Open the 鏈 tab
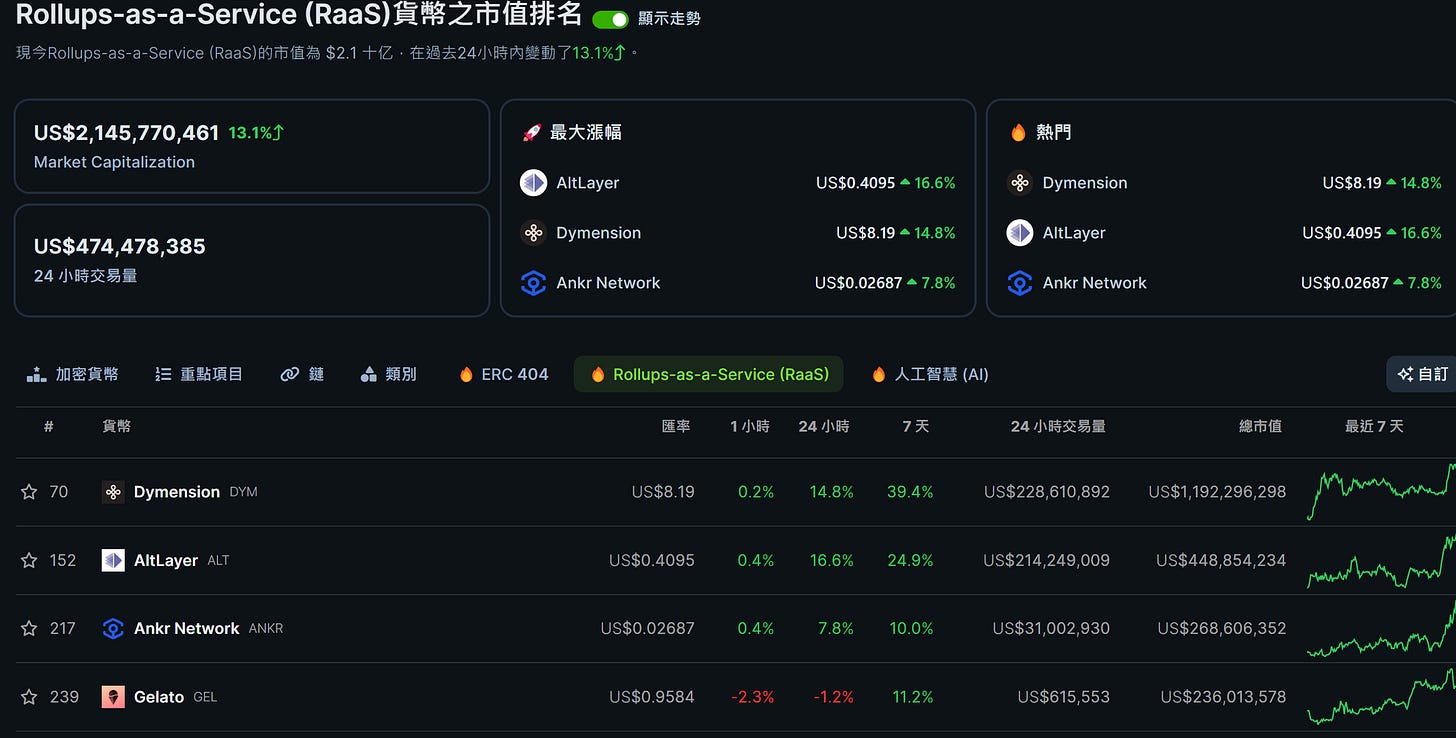This screenshot has height=738, width=1456. click(x=302, y=374)
